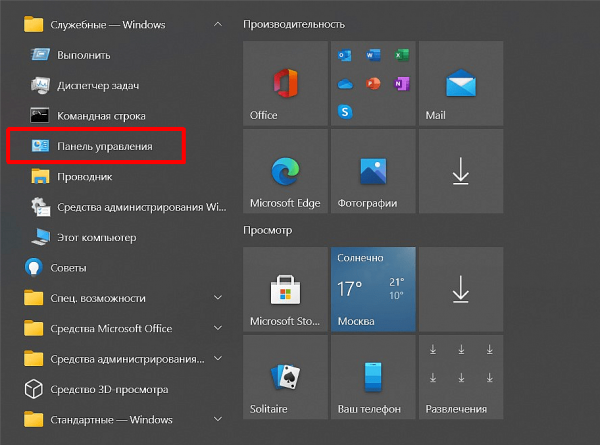Click Средства администрирования... folder icon
The image size is (600, 445).
(33, 359)
